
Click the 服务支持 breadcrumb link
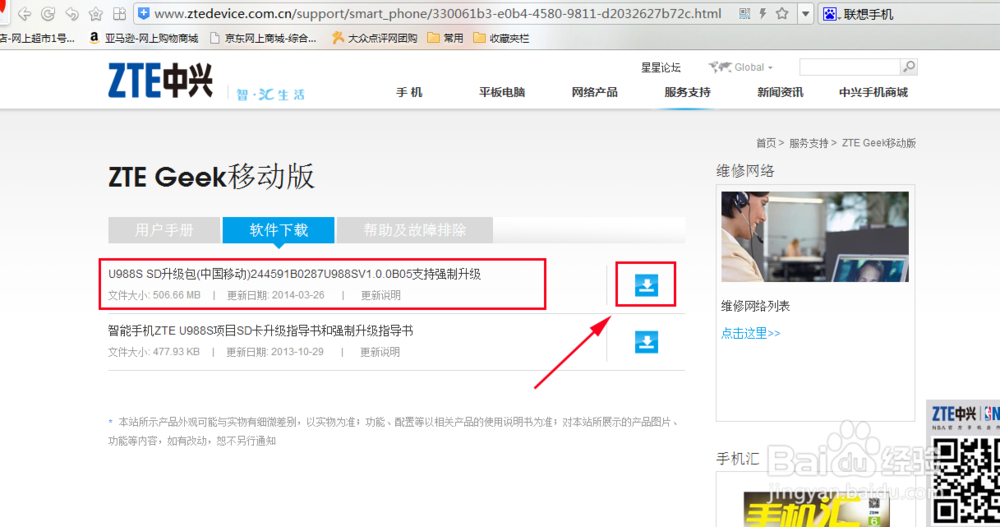(x=809, y=143)
